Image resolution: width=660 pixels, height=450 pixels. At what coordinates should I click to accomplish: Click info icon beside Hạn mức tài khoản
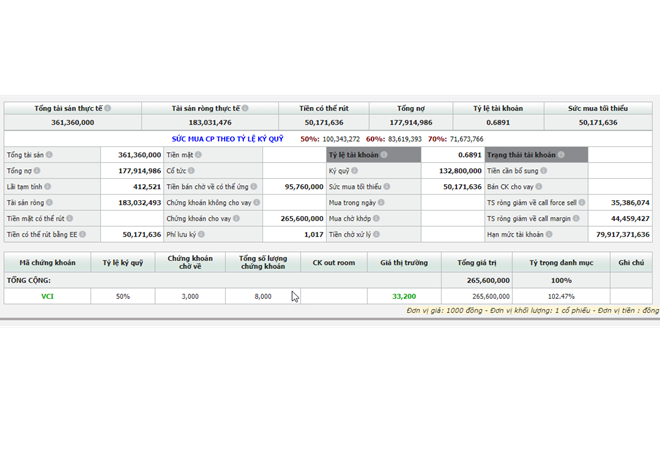549,234
